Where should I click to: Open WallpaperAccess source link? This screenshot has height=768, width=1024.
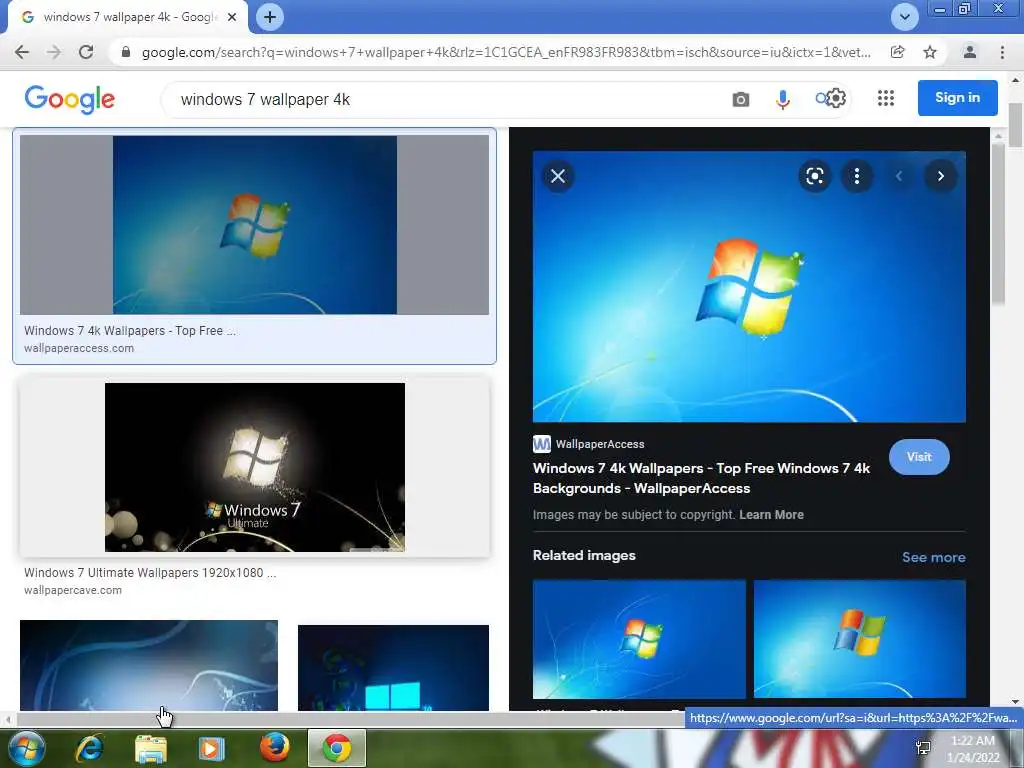click(x=588, y=444)
